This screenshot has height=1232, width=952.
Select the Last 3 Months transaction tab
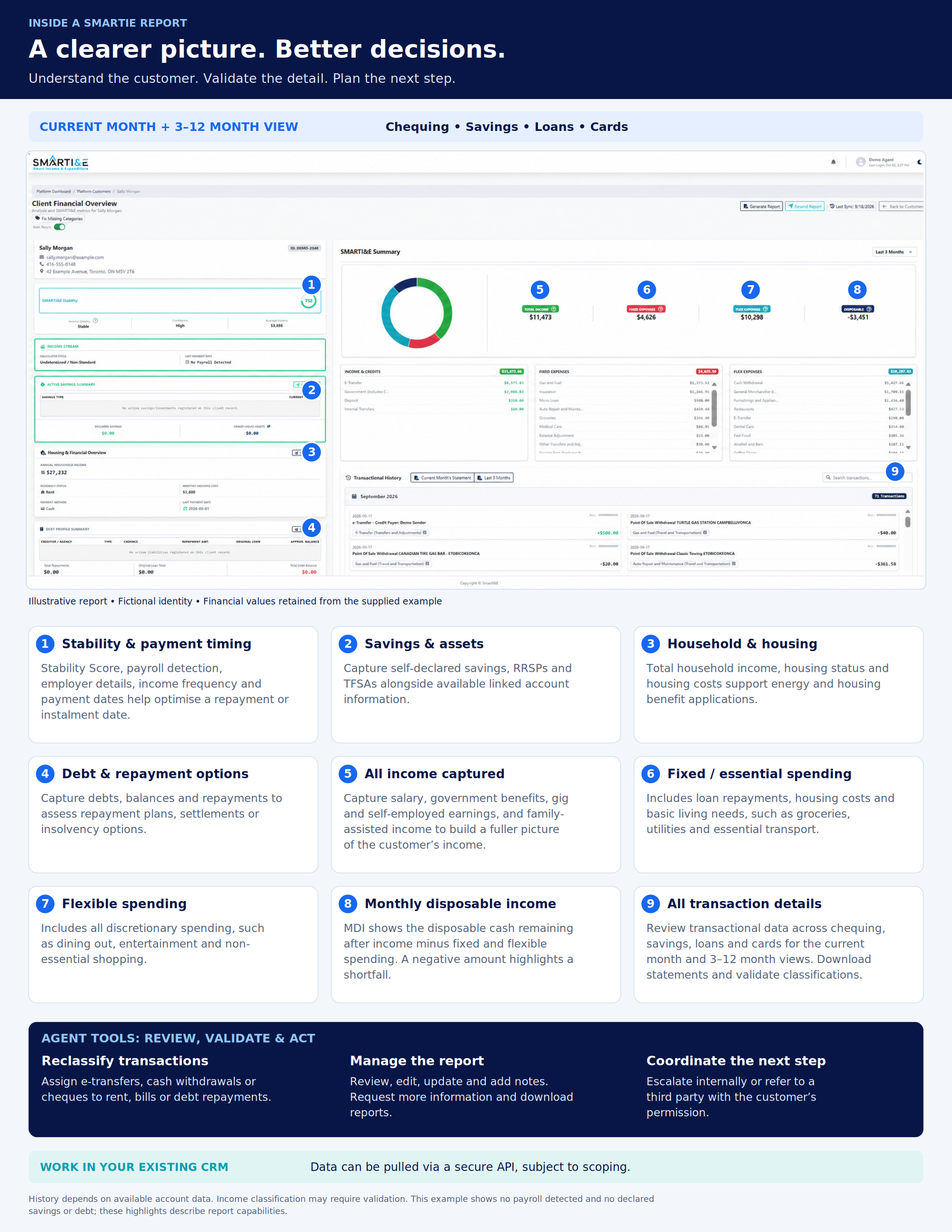click(494, 478)
